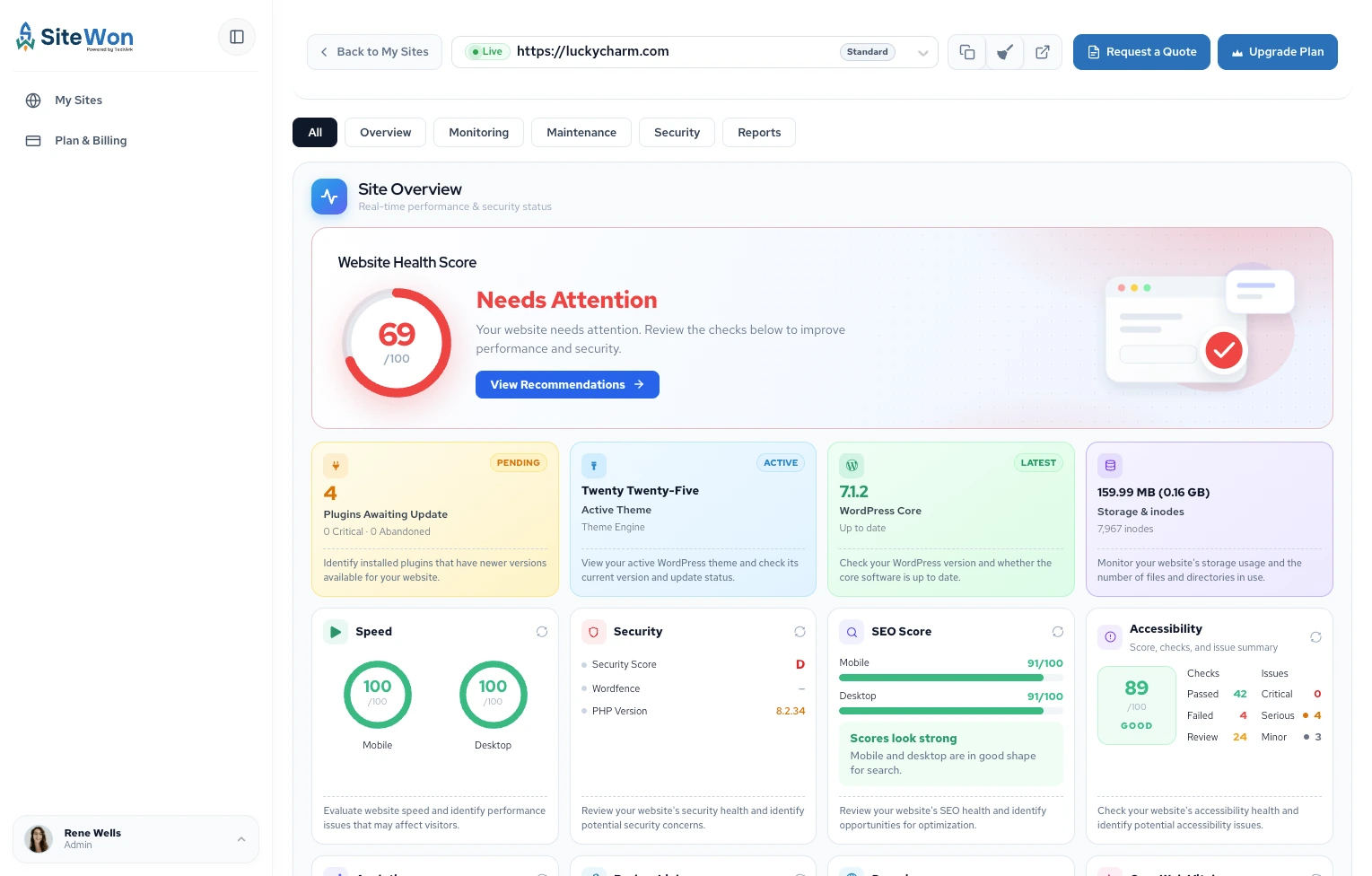Open the site selector dropdown chevron
Viewport: 1372px width, 876px height.
(x=922, y=52)
